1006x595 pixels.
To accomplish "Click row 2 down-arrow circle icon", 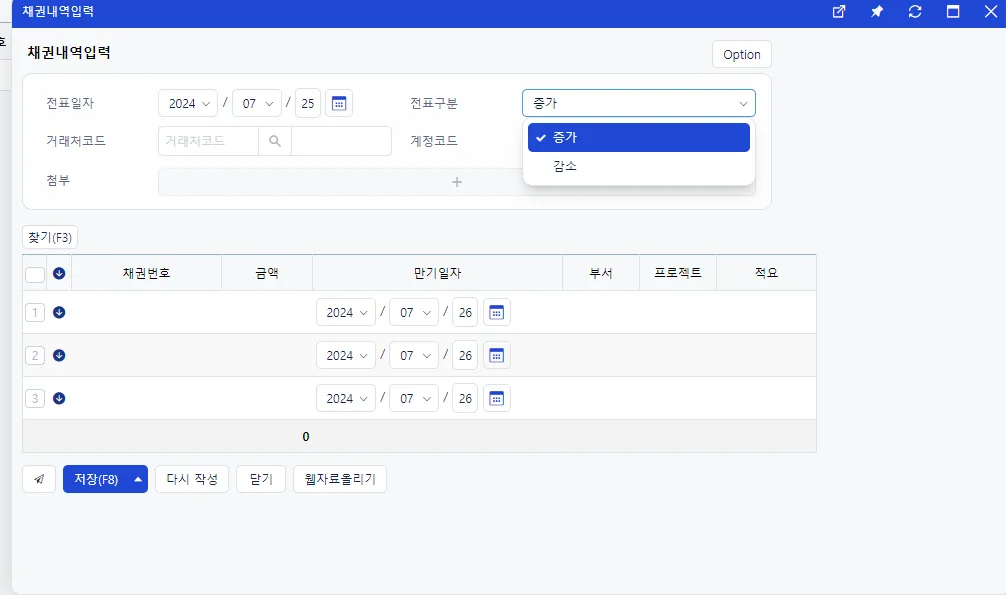I will 59,355.
